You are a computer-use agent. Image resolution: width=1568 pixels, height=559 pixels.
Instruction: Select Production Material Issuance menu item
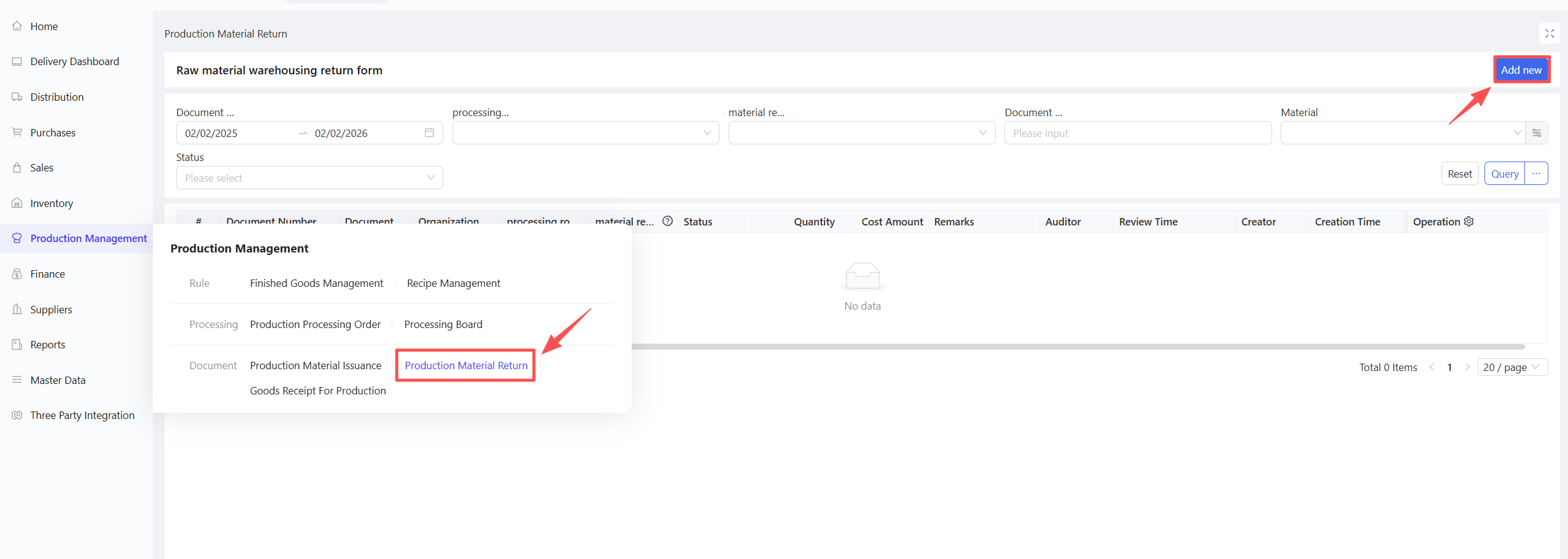316,365
